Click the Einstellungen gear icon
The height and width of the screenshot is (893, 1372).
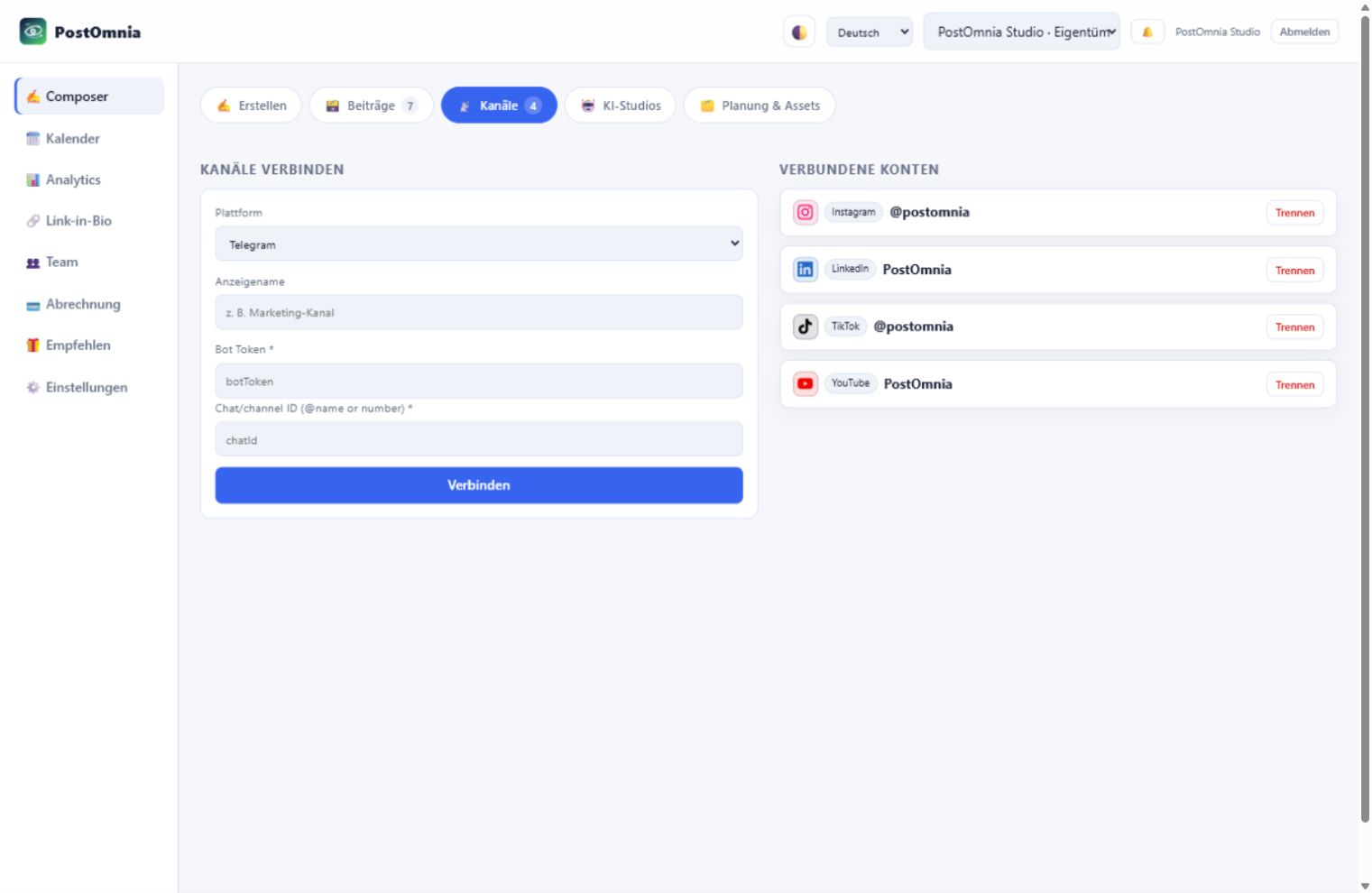click(x=33, y=387)
